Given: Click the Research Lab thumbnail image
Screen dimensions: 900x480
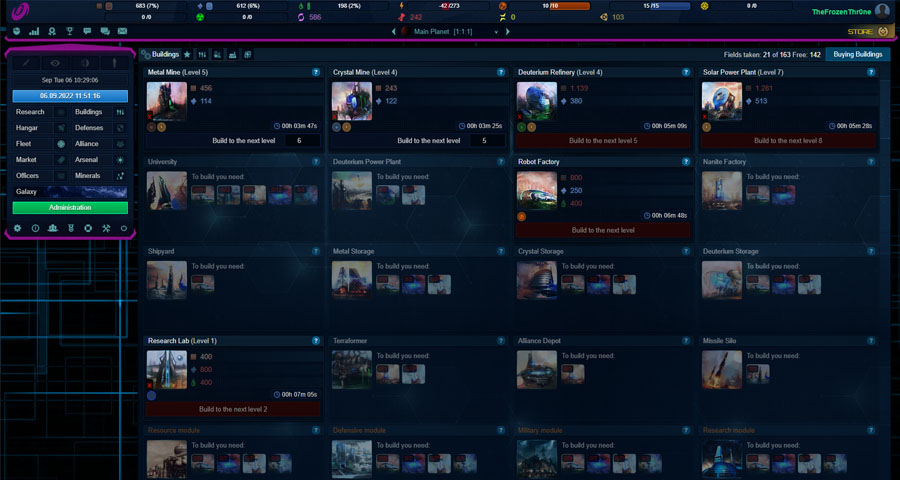Looking at the screenshot, I should 167,370.
